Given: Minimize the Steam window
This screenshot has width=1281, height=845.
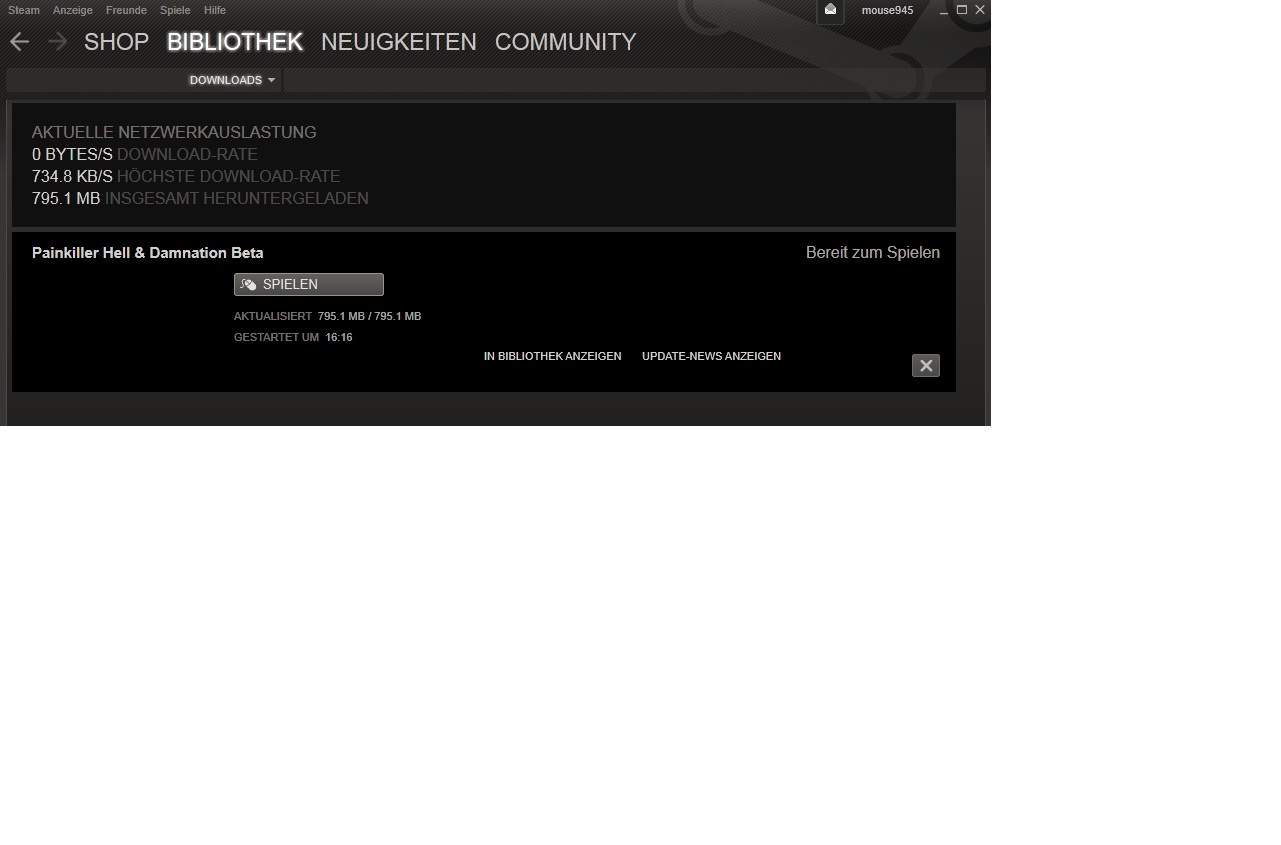Looking at the screenshot, I should click(x=944, y=10).
